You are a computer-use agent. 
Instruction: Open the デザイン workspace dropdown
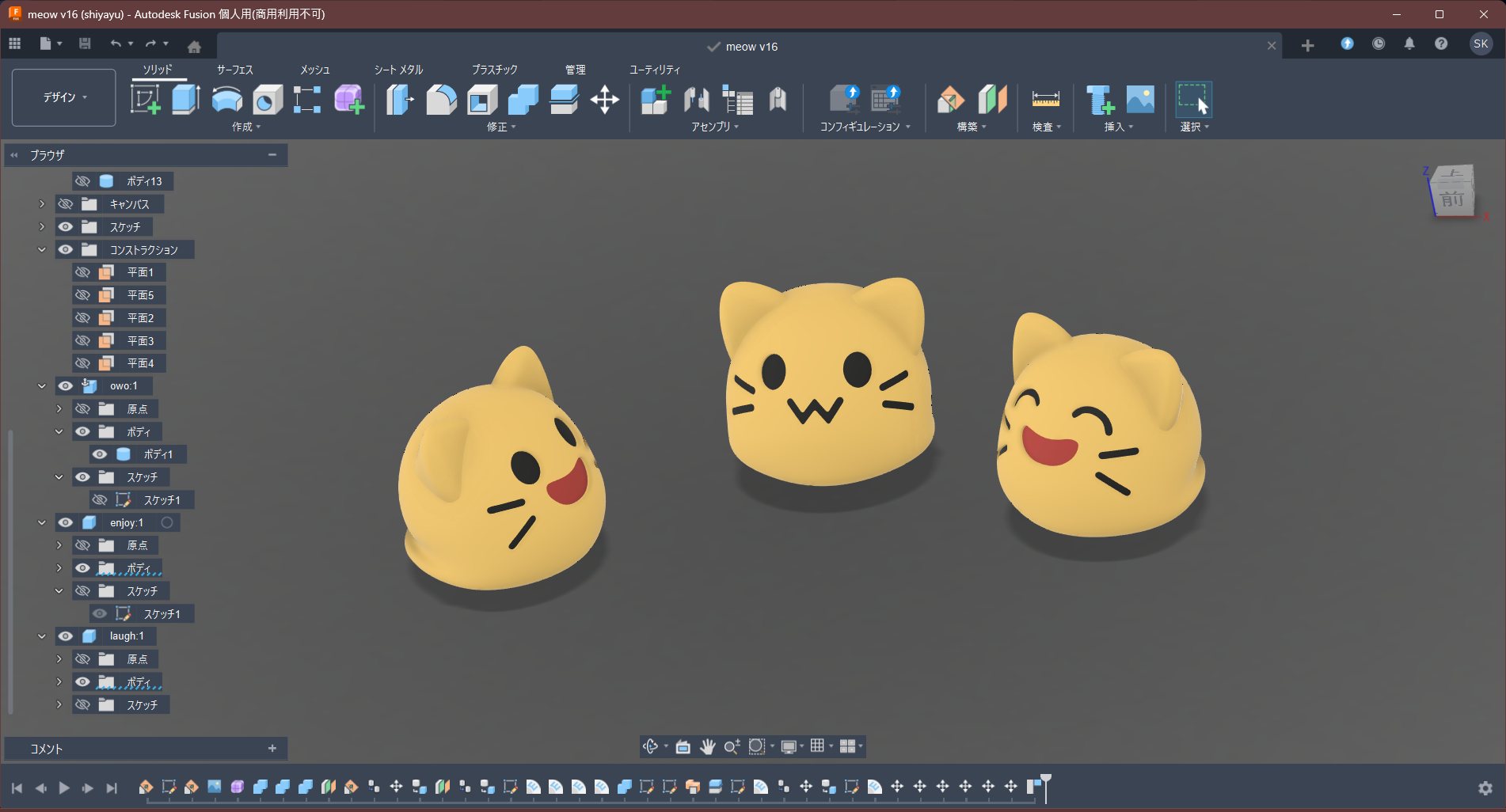tap(64, 97)
